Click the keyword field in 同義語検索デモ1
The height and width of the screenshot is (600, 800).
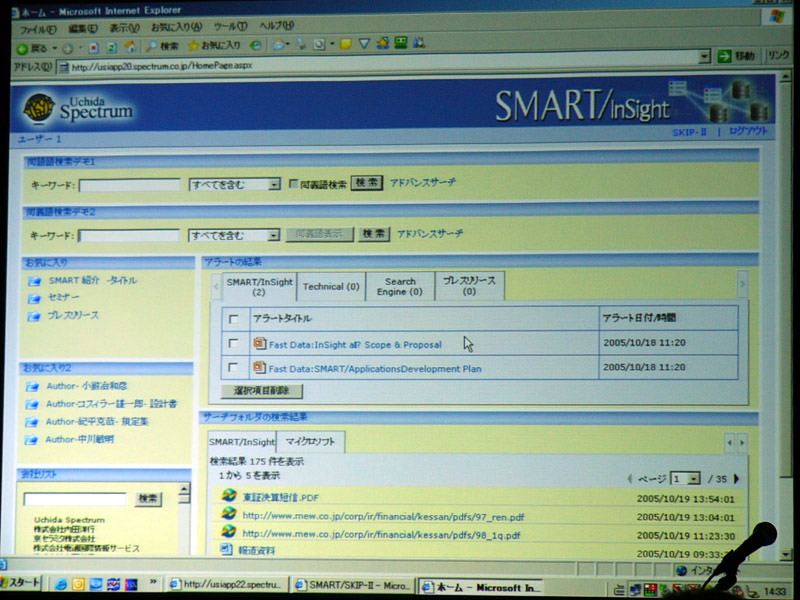point(130,185)
